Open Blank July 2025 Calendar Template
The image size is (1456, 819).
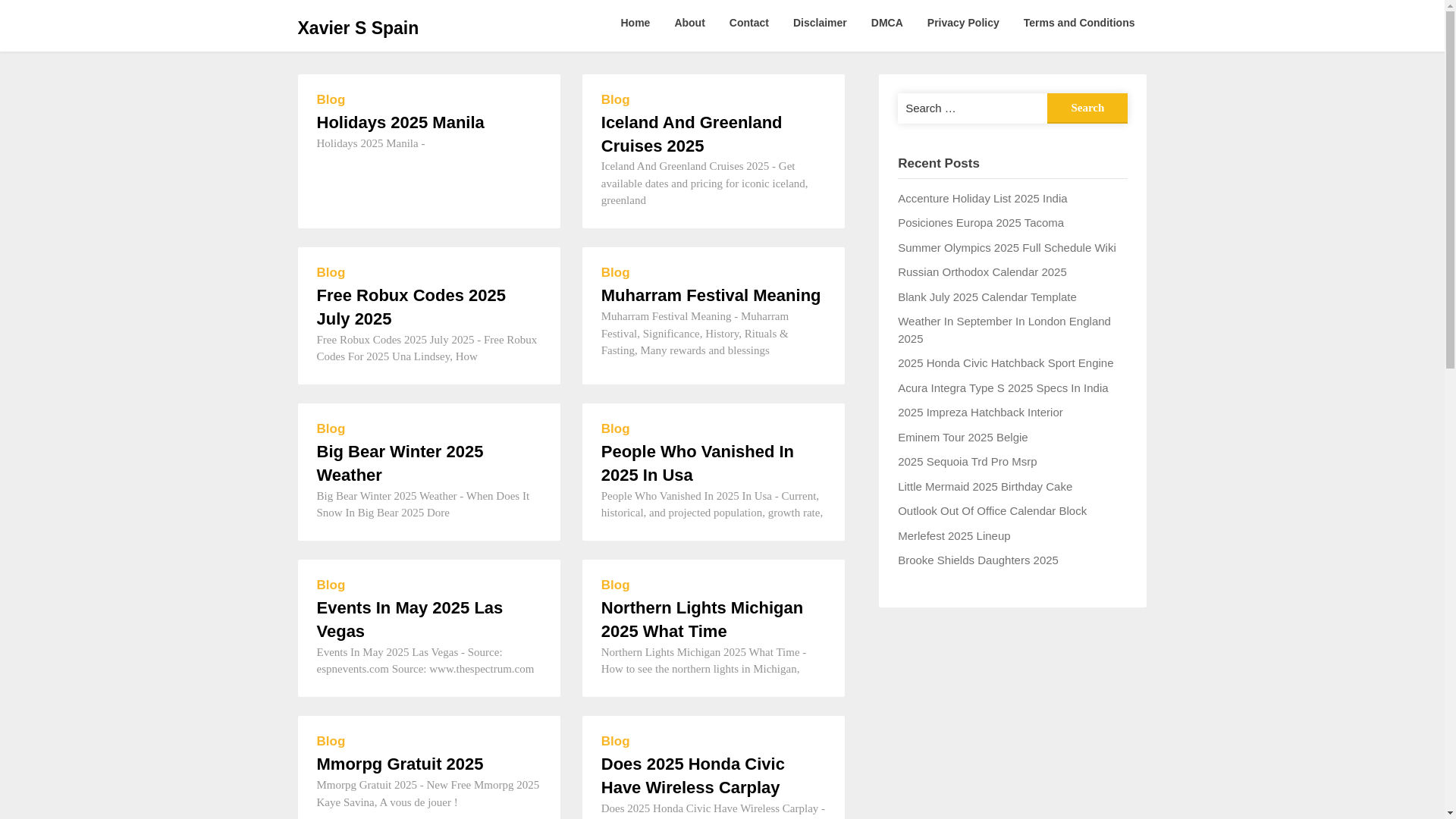(x=987, y=297)
